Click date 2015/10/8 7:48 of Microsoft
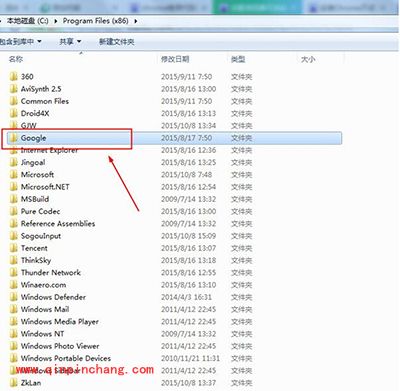Image resolution: width=400 pixels, height=391 pixels. click(x=186, y=175)
